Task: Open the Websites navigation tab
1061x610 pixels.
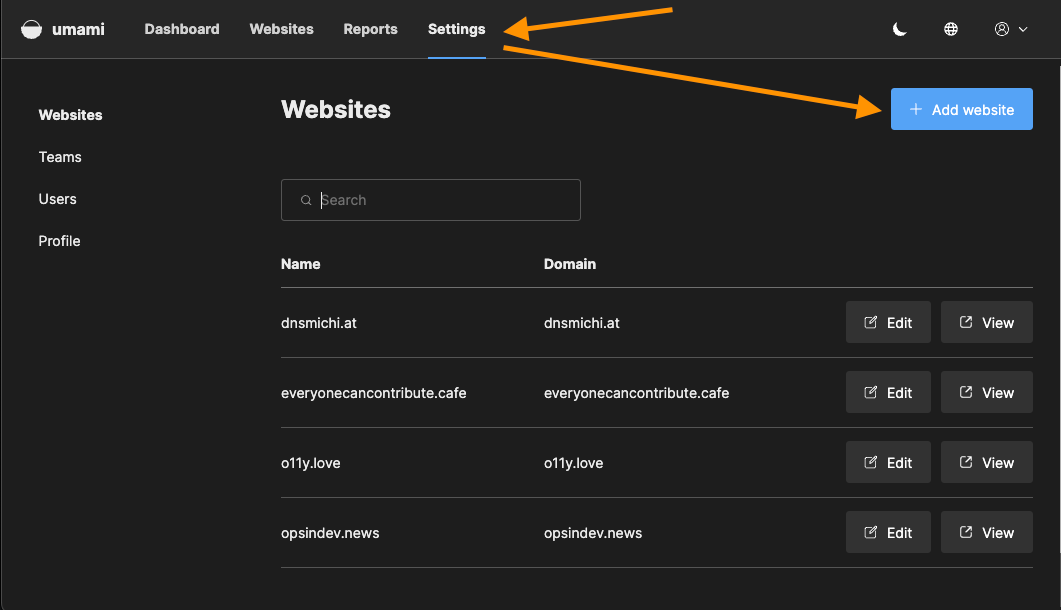Action: point(281,29)
